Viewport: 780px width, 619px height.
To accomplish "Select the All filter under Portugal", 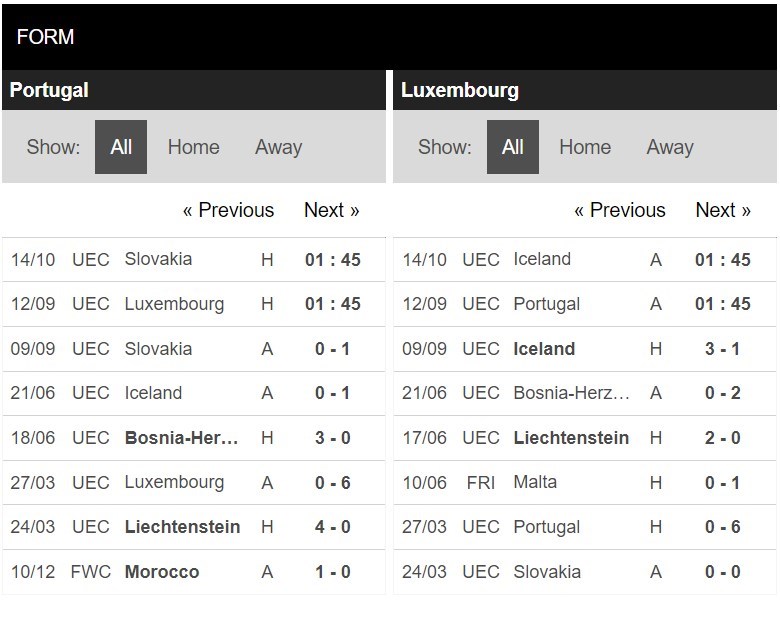I will 121,147.
